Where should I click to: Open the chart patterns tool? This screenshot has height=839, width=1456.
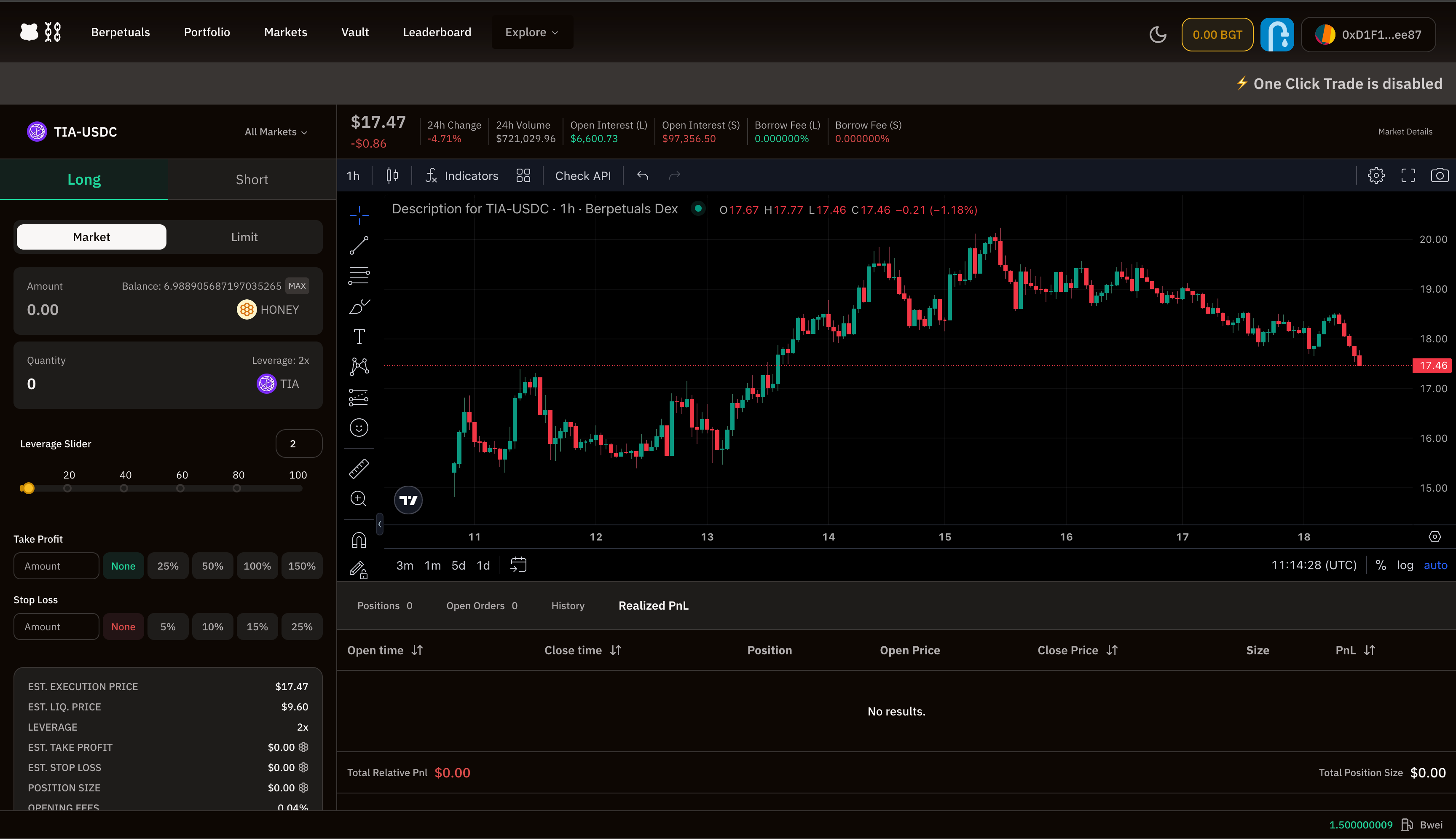coord(359,366)
